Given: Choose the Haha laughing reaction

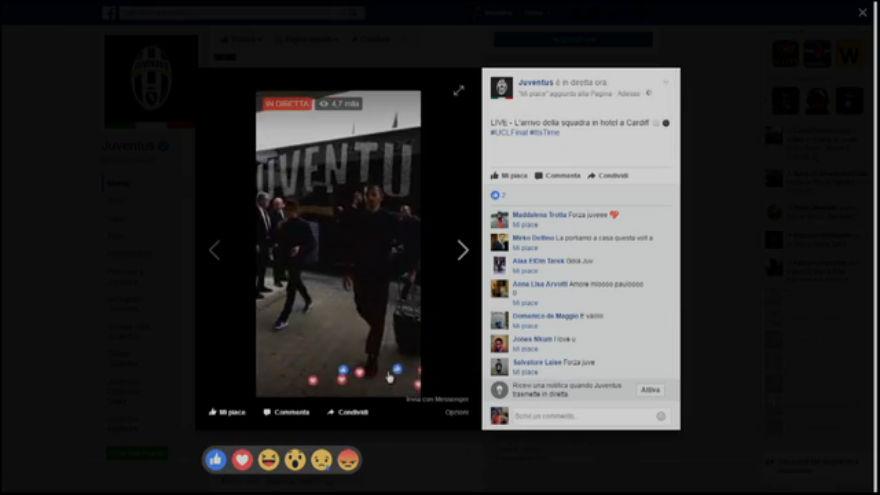Looking at the screenshot, I should (x=268, y=460).
